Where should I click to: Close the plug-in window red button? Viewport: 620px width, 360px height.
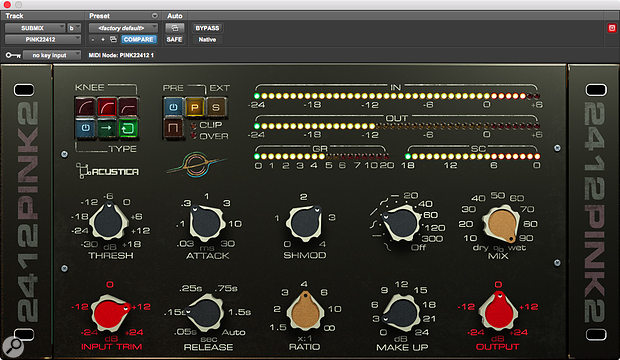point(7,4)
